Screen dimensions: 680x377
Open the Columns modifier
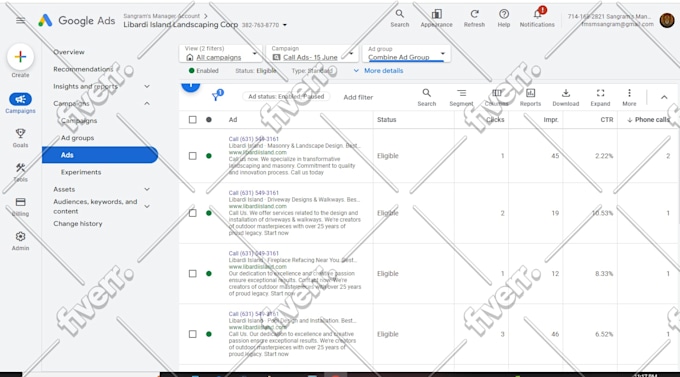coord(496,97)
